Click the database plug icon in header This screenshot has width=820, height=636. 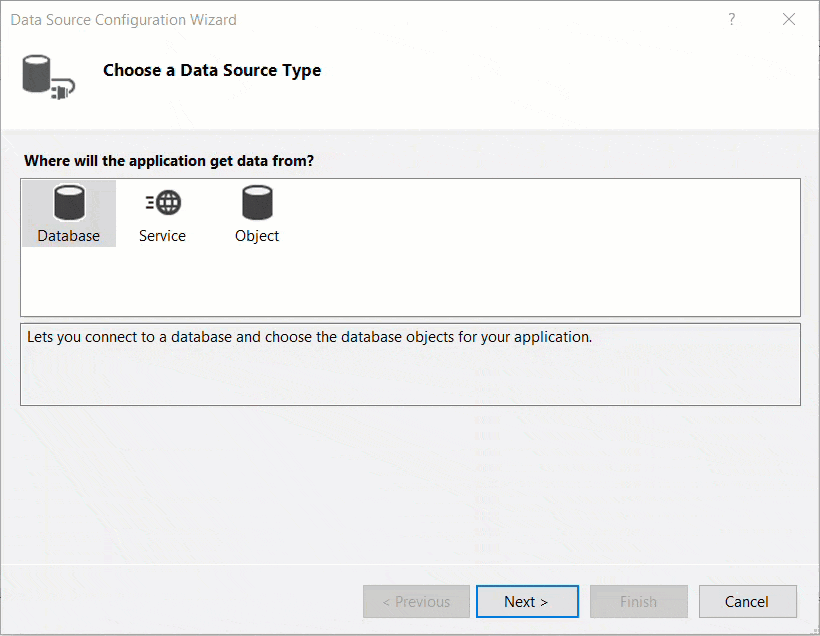point(47,77)
